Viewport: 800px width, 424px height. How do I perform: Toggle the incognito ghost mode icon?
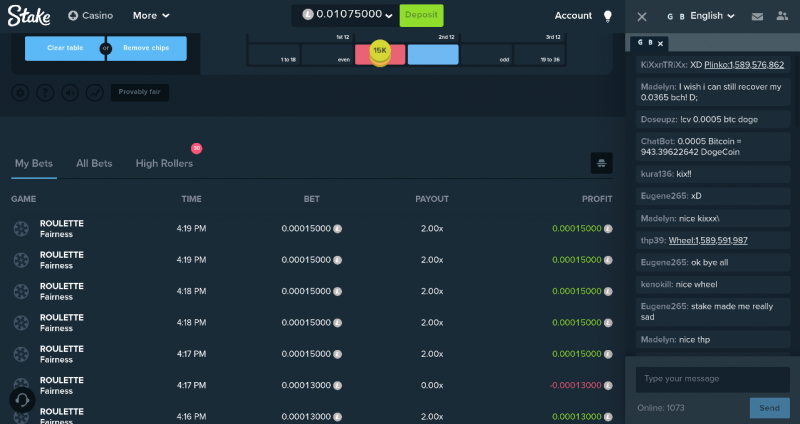[602, 163]
